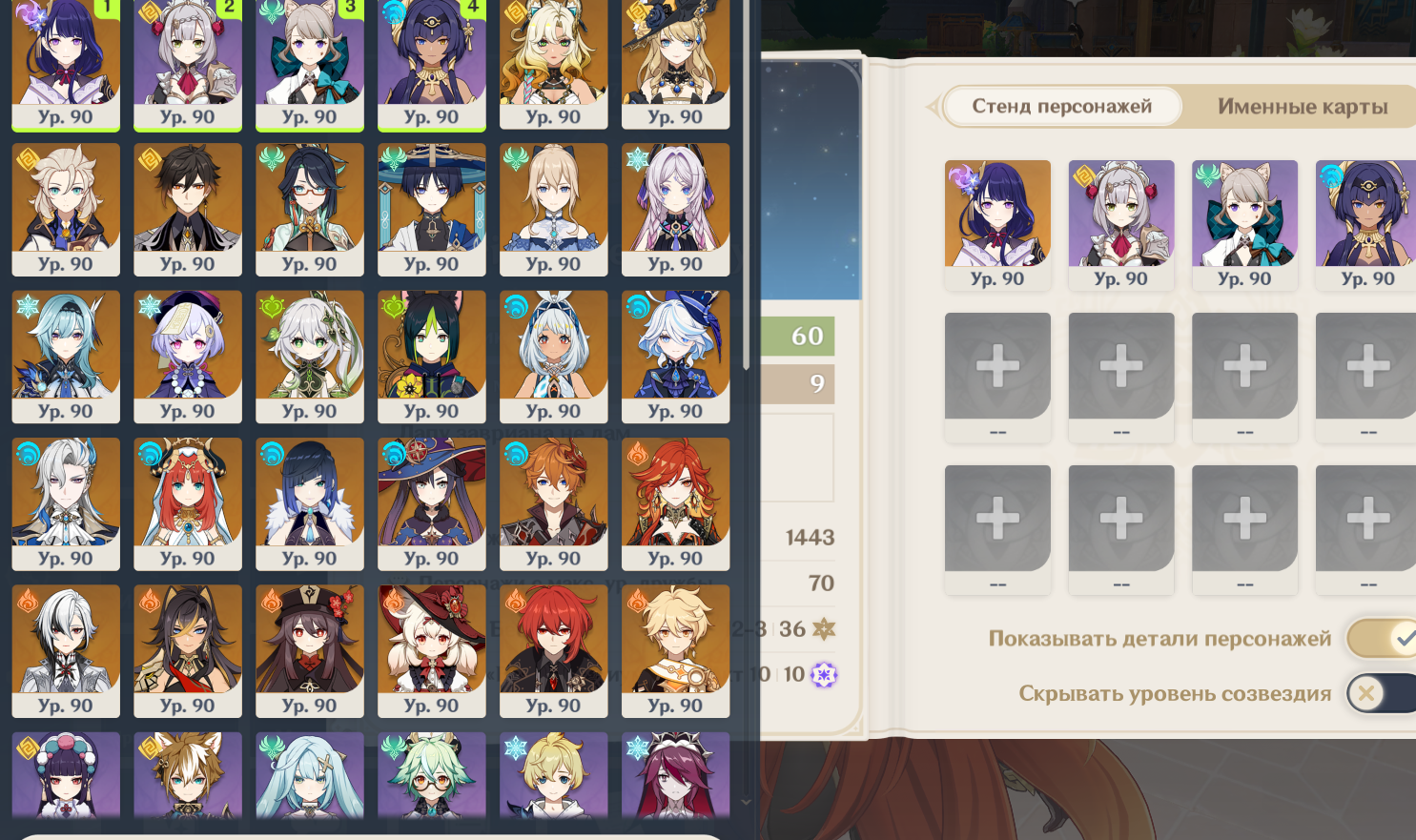Image resolution: width=1416 pixels, height=840 pixels.
Task: Click Noelle's card in the showcase stand
Action: click(1121, 225)
